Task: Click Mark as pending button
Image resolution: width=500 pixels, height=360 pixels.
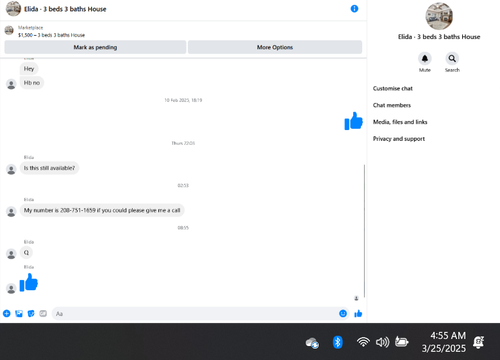Action: pyautogui.click(x=95, y=47)
